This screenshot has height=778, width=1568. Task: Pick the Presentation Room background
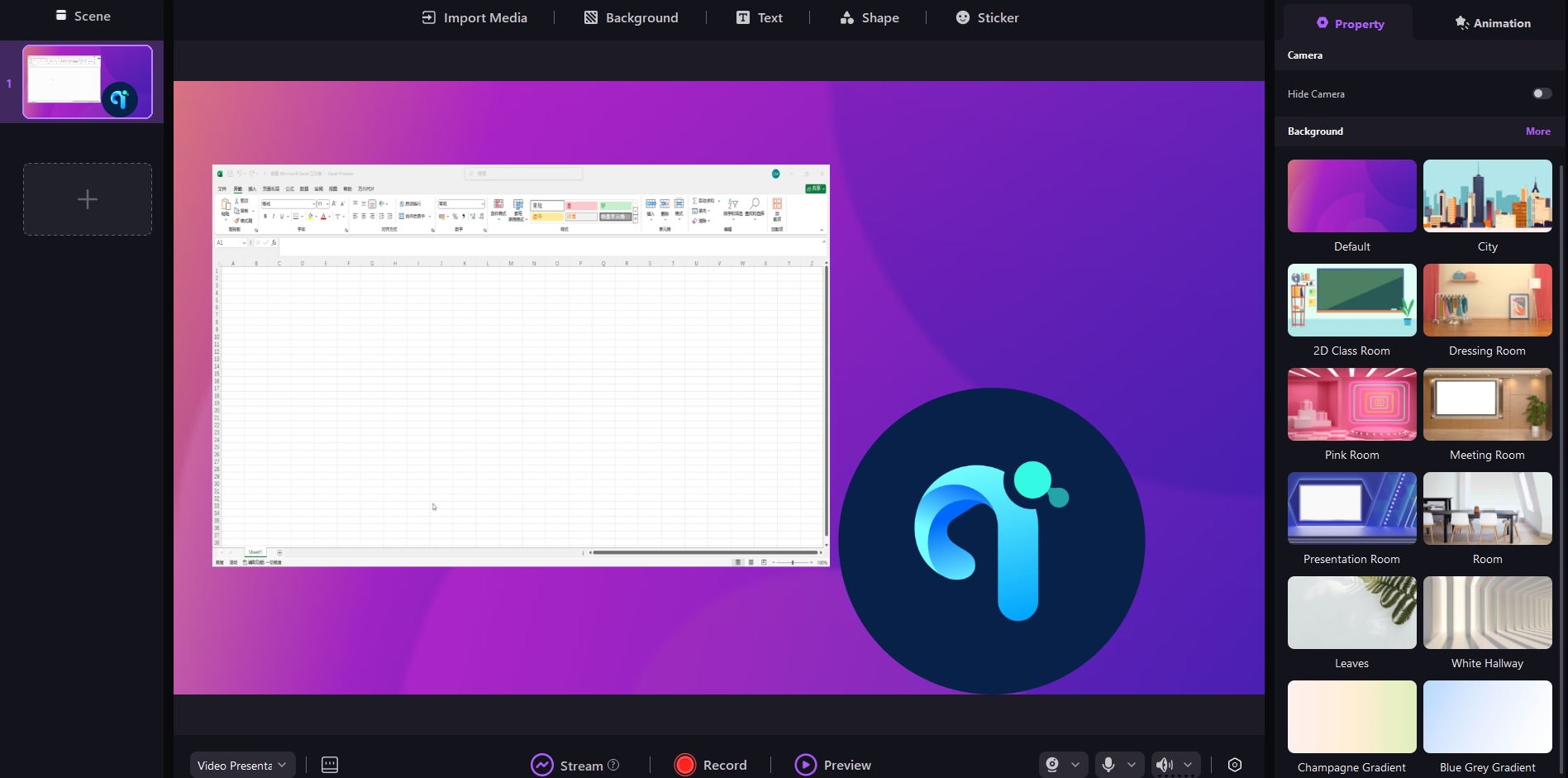[1352, 508]
